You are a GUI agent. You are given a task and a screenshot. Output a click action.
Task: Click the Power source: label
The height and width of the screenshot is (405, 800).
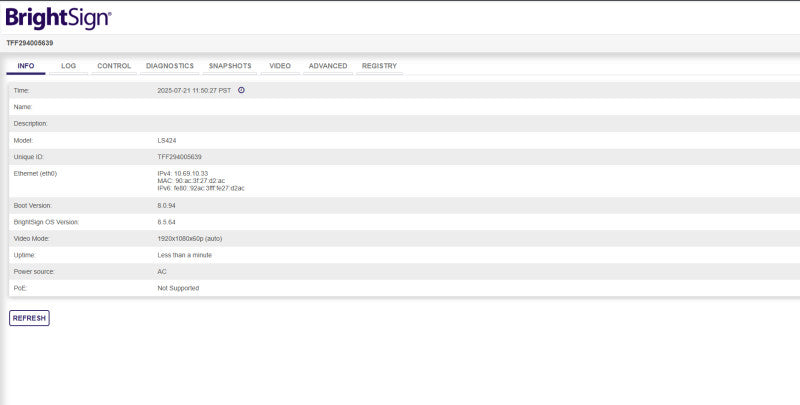pyautogui.click(x=34, y=272)
